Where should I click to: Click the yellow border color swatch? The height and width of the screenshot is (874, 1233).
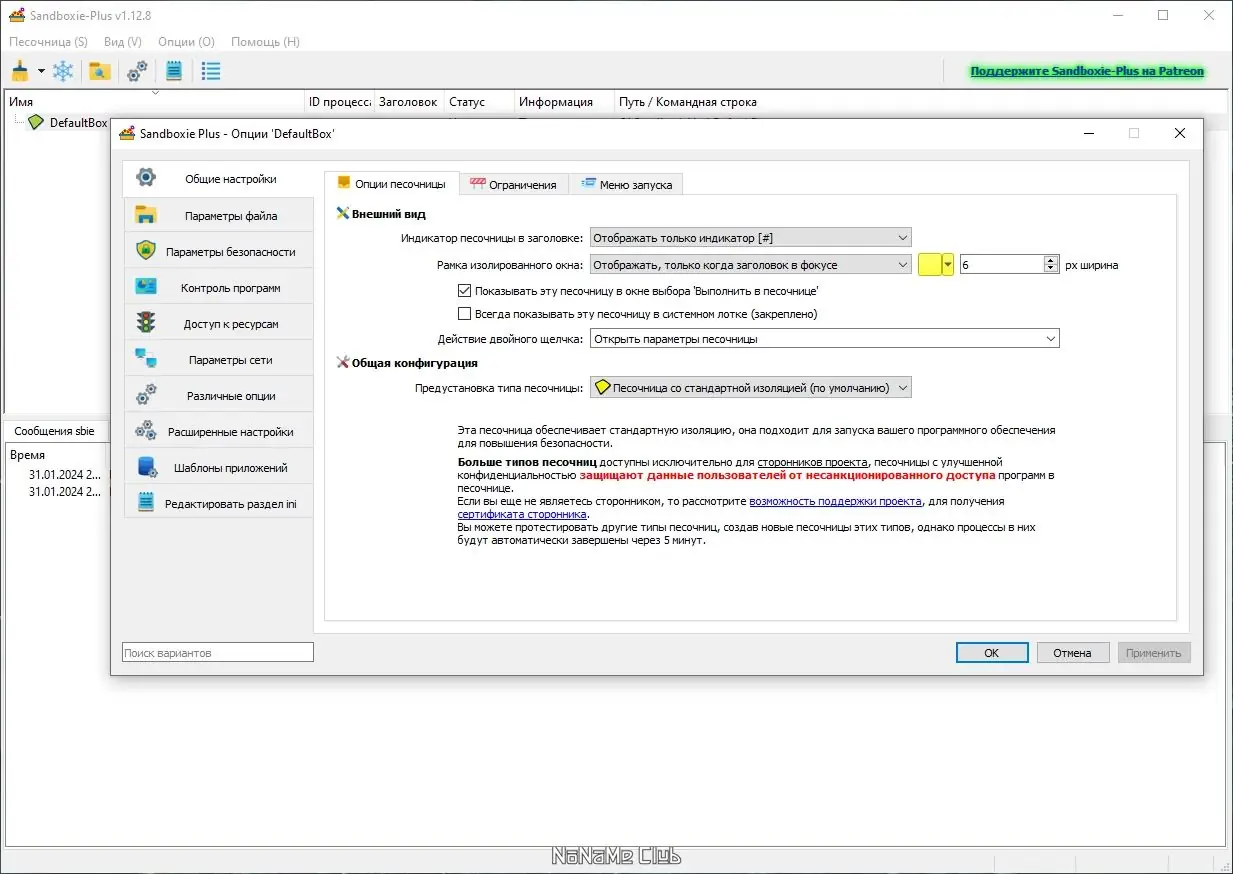point(930,265)
